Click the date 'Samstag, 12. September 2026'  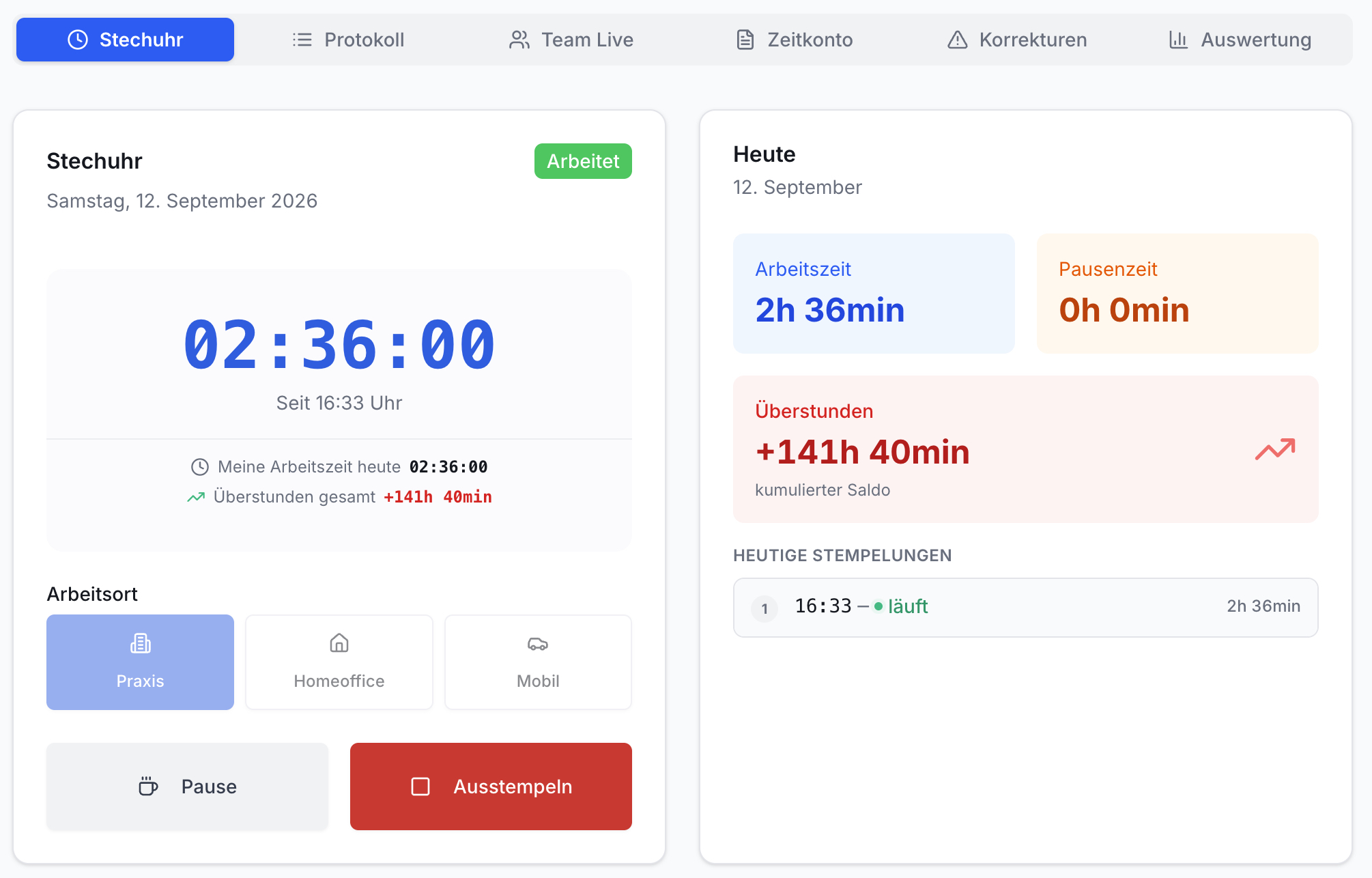click(182, 201)
